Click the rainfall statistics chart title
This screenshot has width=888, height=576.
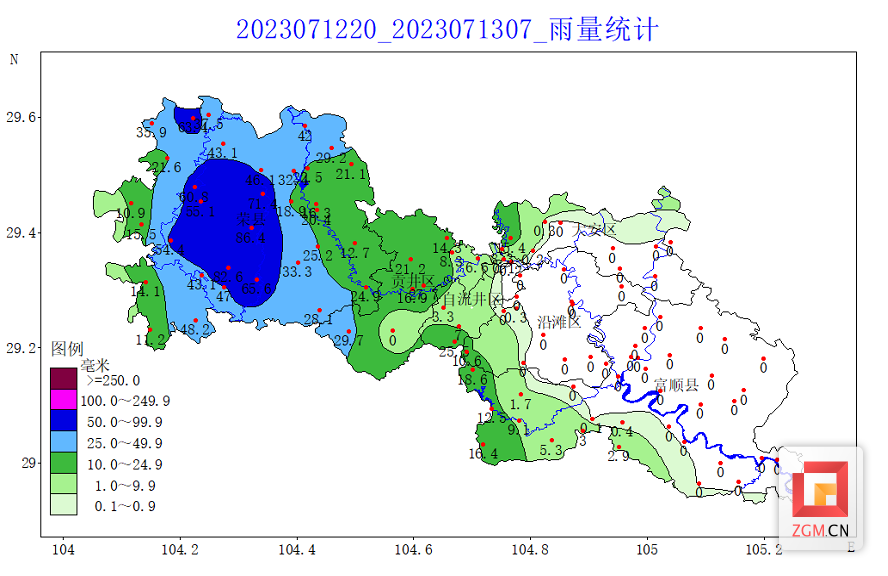click(447, 29)
